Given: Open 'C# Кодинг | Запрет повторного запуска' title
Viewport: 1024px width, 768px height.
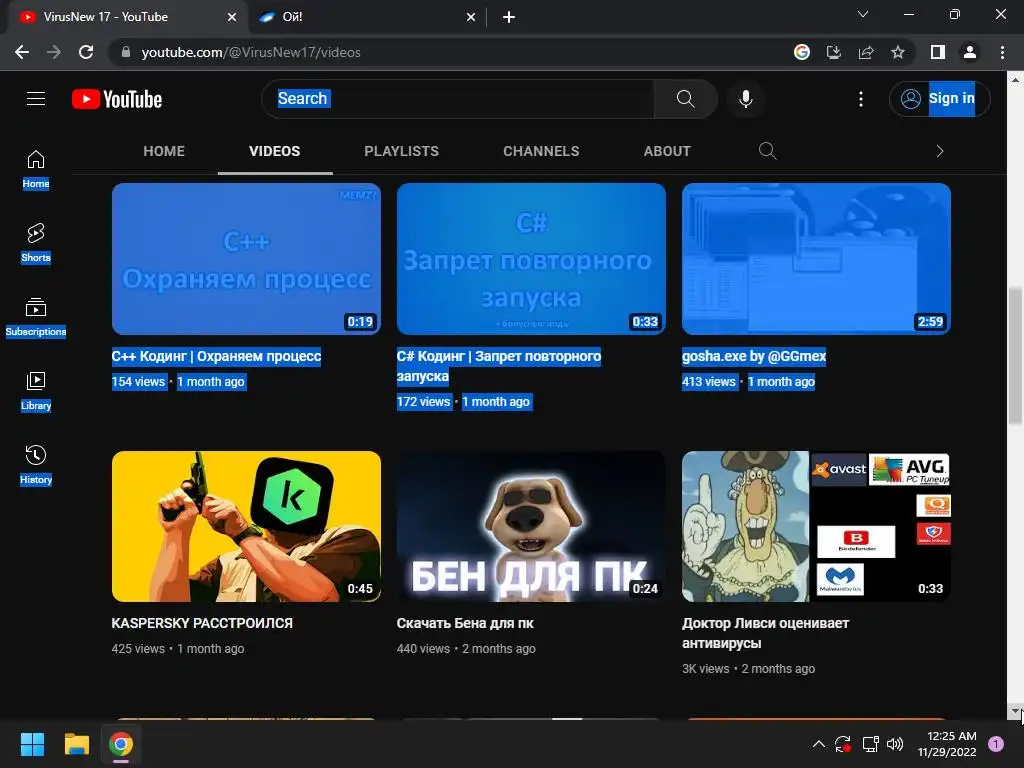Looking at the screenshot, I should click(x=499, y=366).
